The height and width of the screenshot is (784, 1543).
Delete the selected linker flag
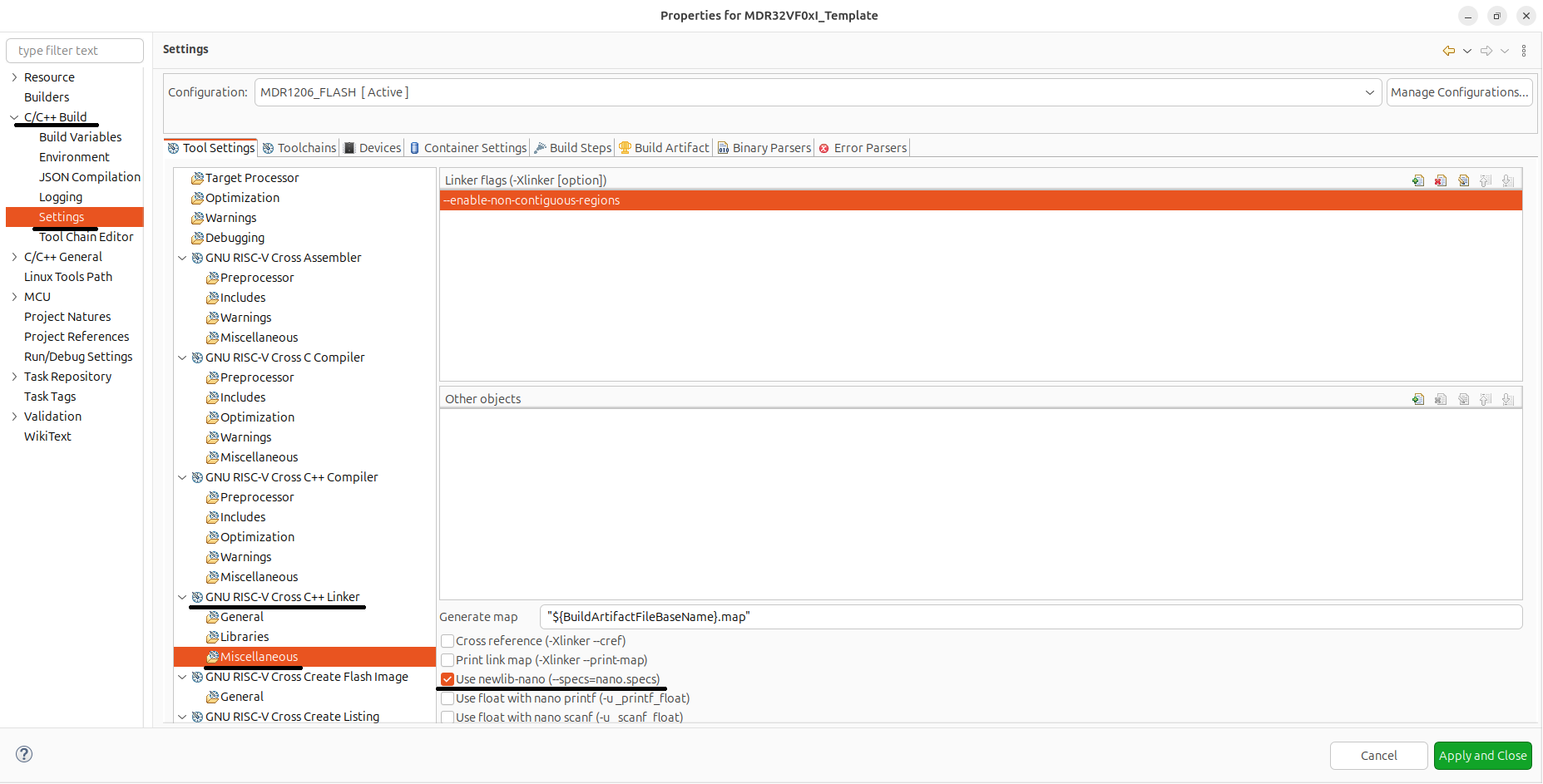(1441, 180)
